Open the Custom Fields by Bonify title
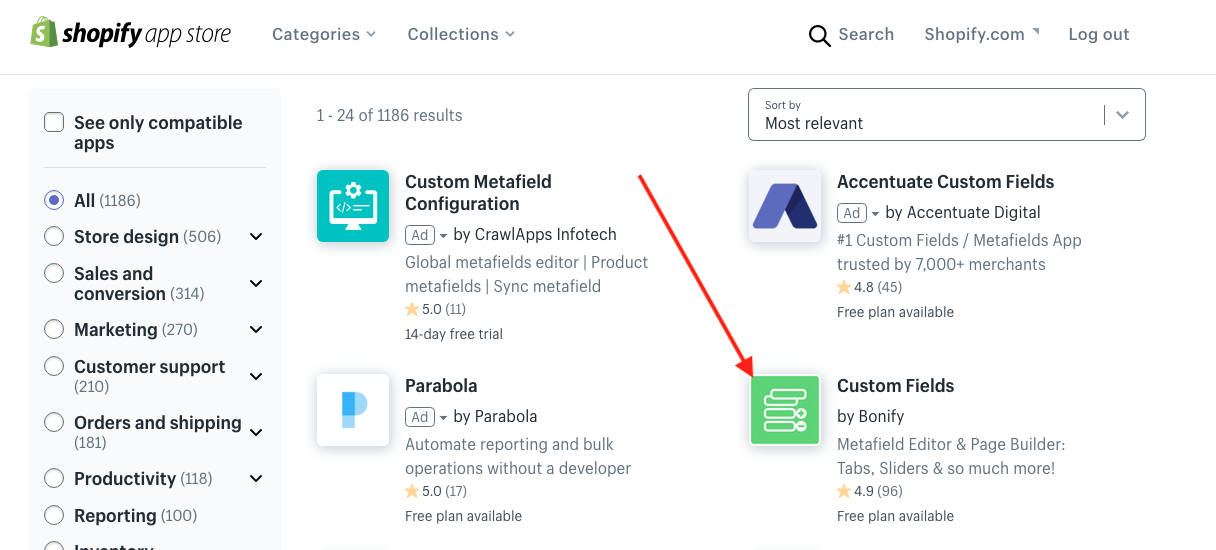 896,386
